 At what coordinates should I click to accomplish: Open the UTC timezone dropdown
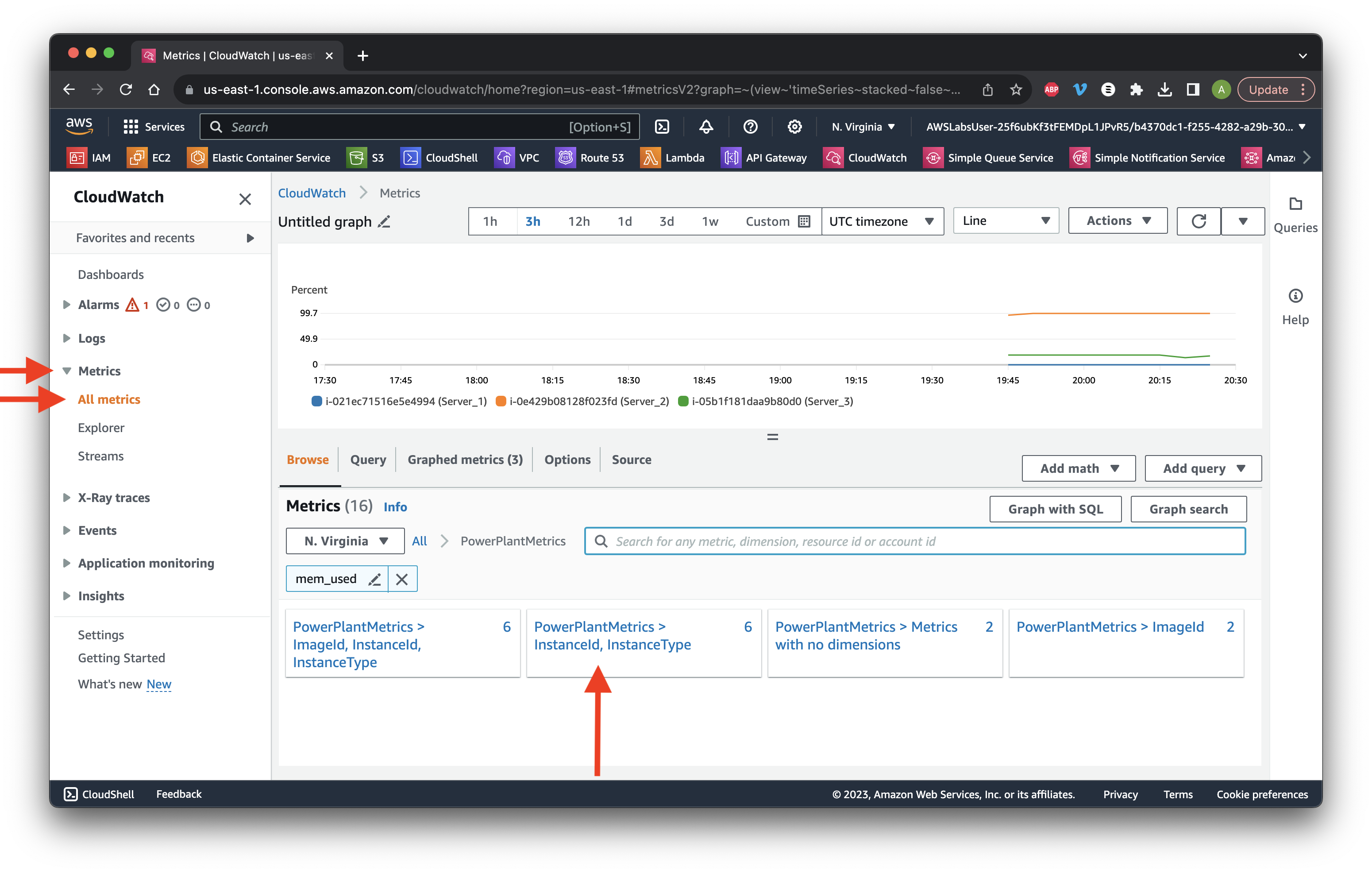point(882,221)
